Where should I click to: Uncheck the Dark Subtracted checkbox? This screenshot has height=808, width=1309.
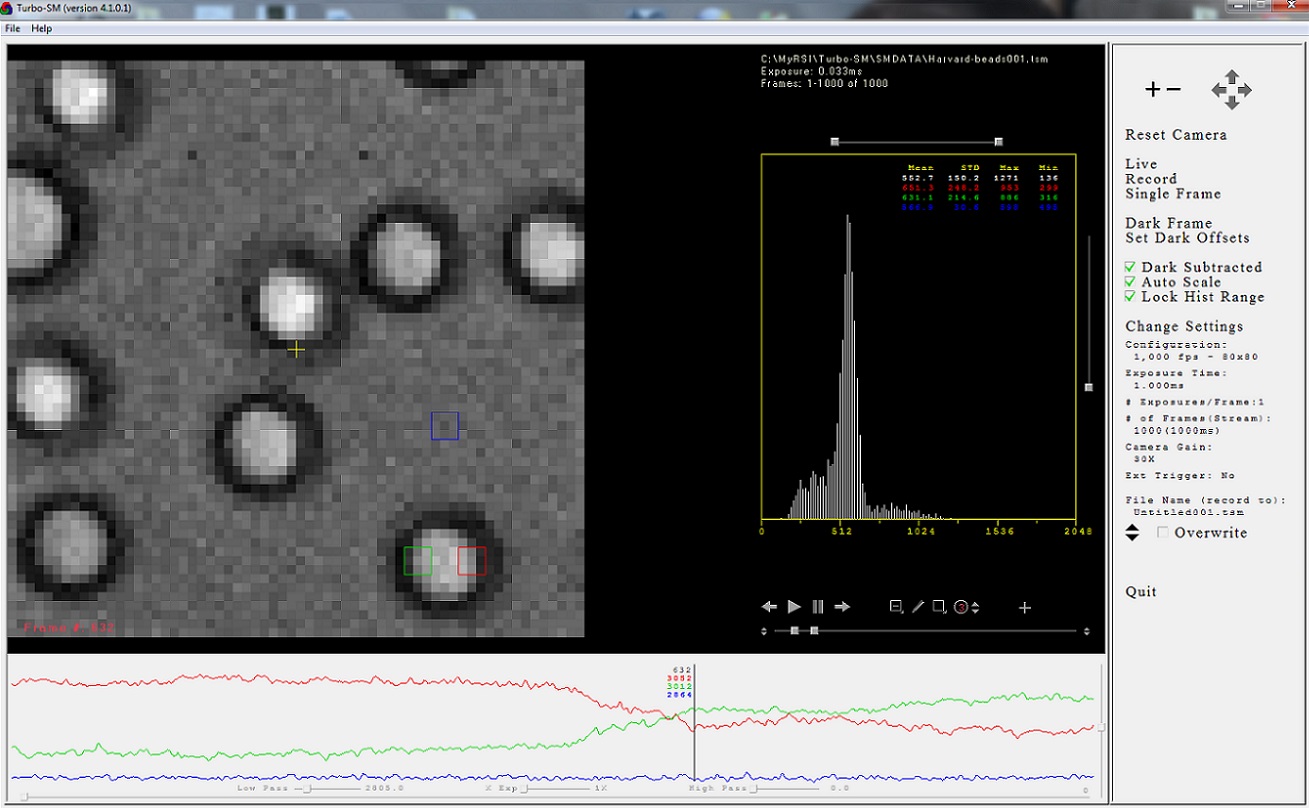coord(1130,267)
